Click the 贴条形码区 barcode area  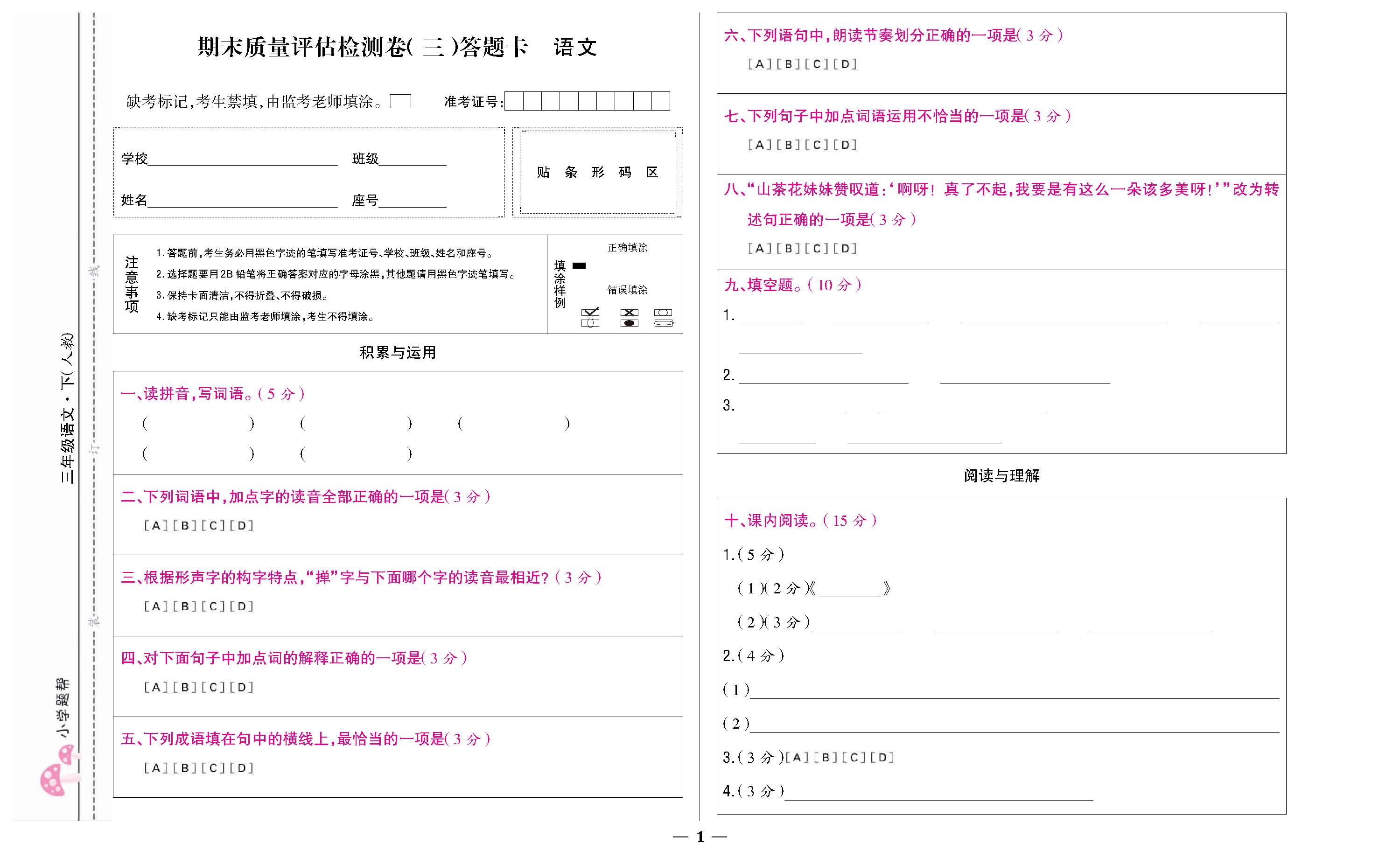(597, 172)
